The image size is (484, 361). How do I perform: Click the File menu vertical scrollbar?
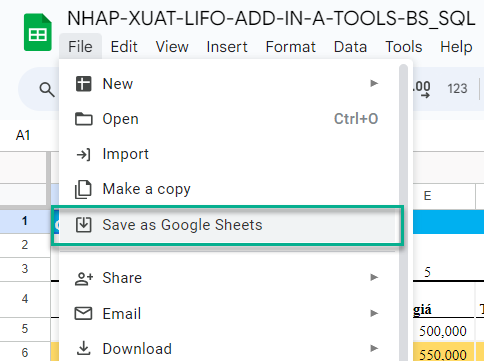403,212
